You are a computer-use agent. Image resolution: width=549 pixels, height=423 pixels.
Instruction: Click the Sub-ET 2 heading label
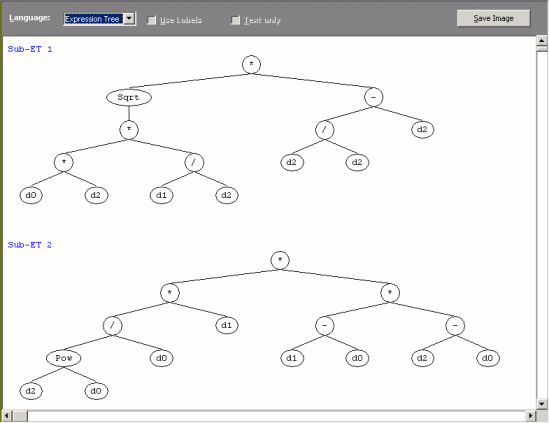click(x=30, y=245)
